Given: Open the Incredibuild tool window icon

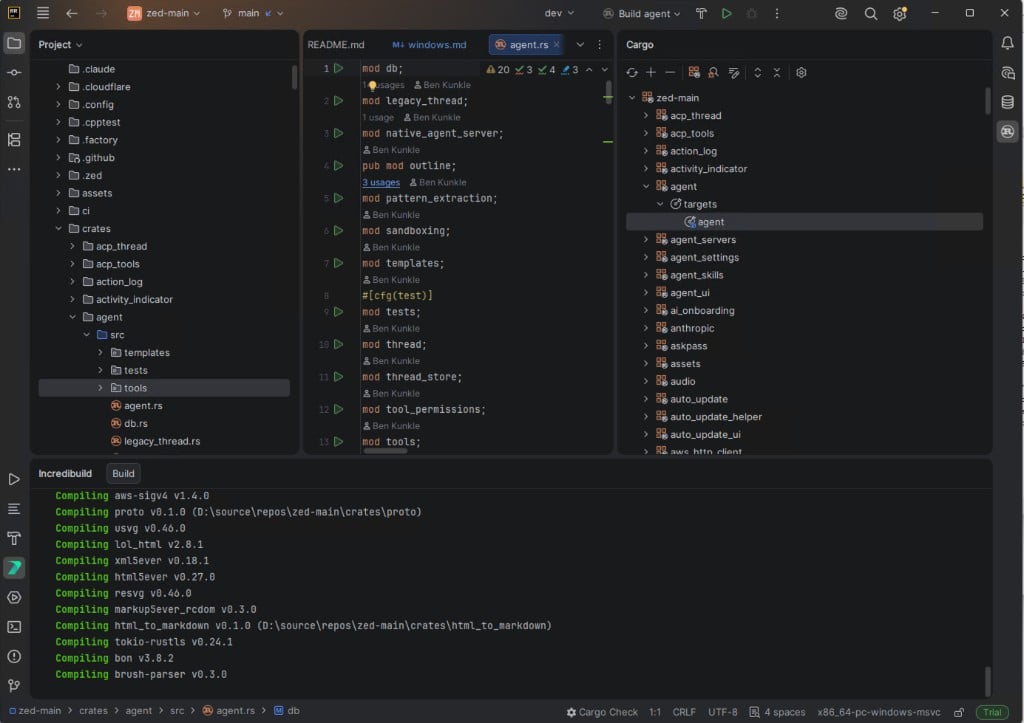Looking at the screenshot, I should pyautogui.click(x=14, y=568).
